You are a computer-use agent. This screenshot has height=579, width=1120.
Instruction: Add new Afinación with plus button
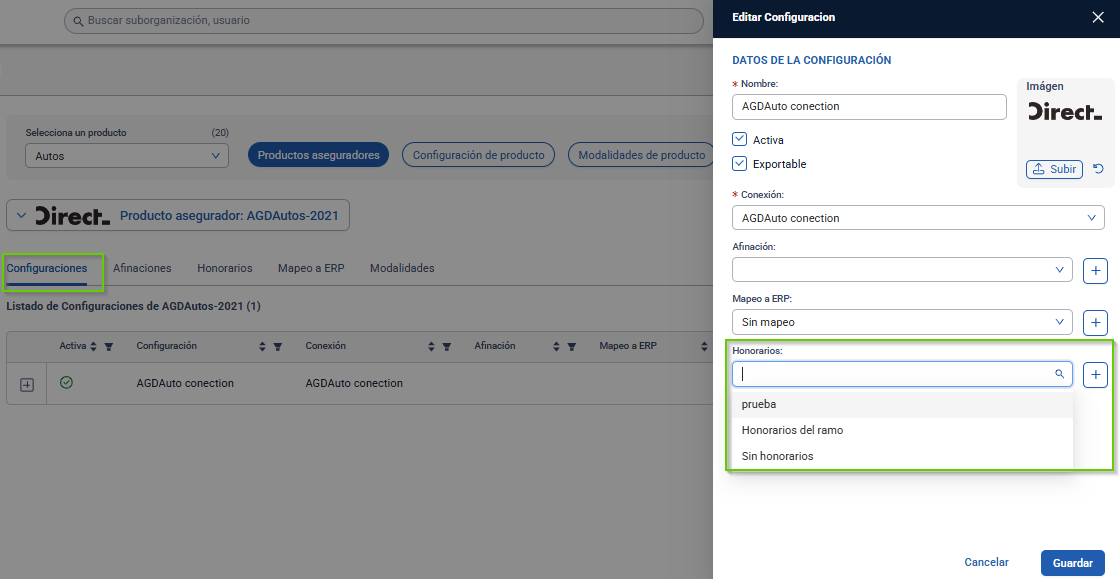pos(1095,271)
